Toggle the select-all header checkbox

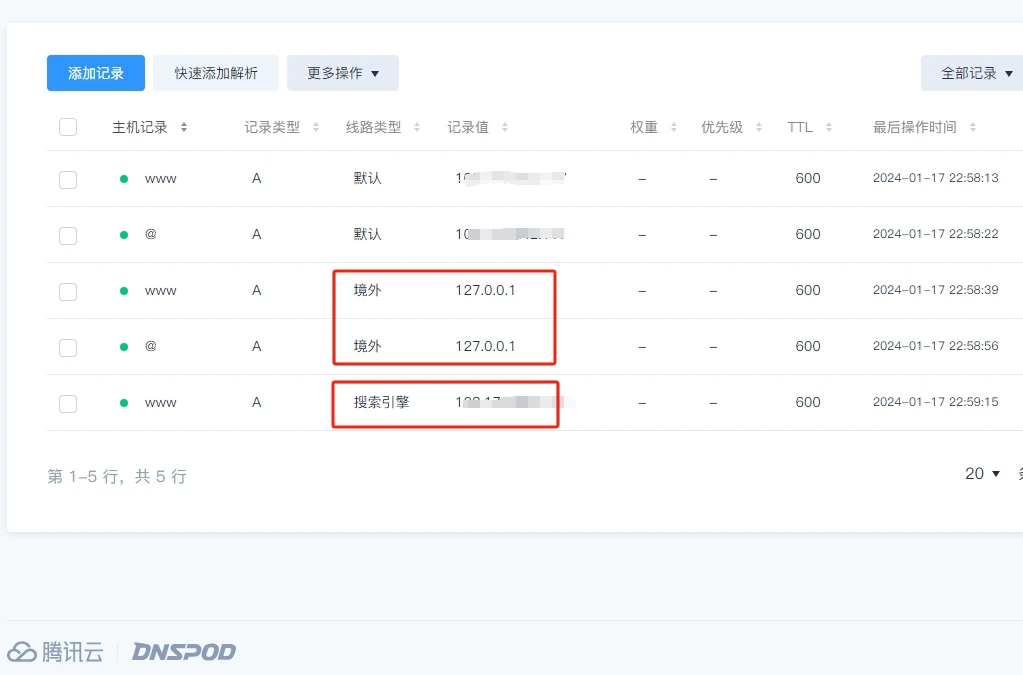click(x=68, y=127)
